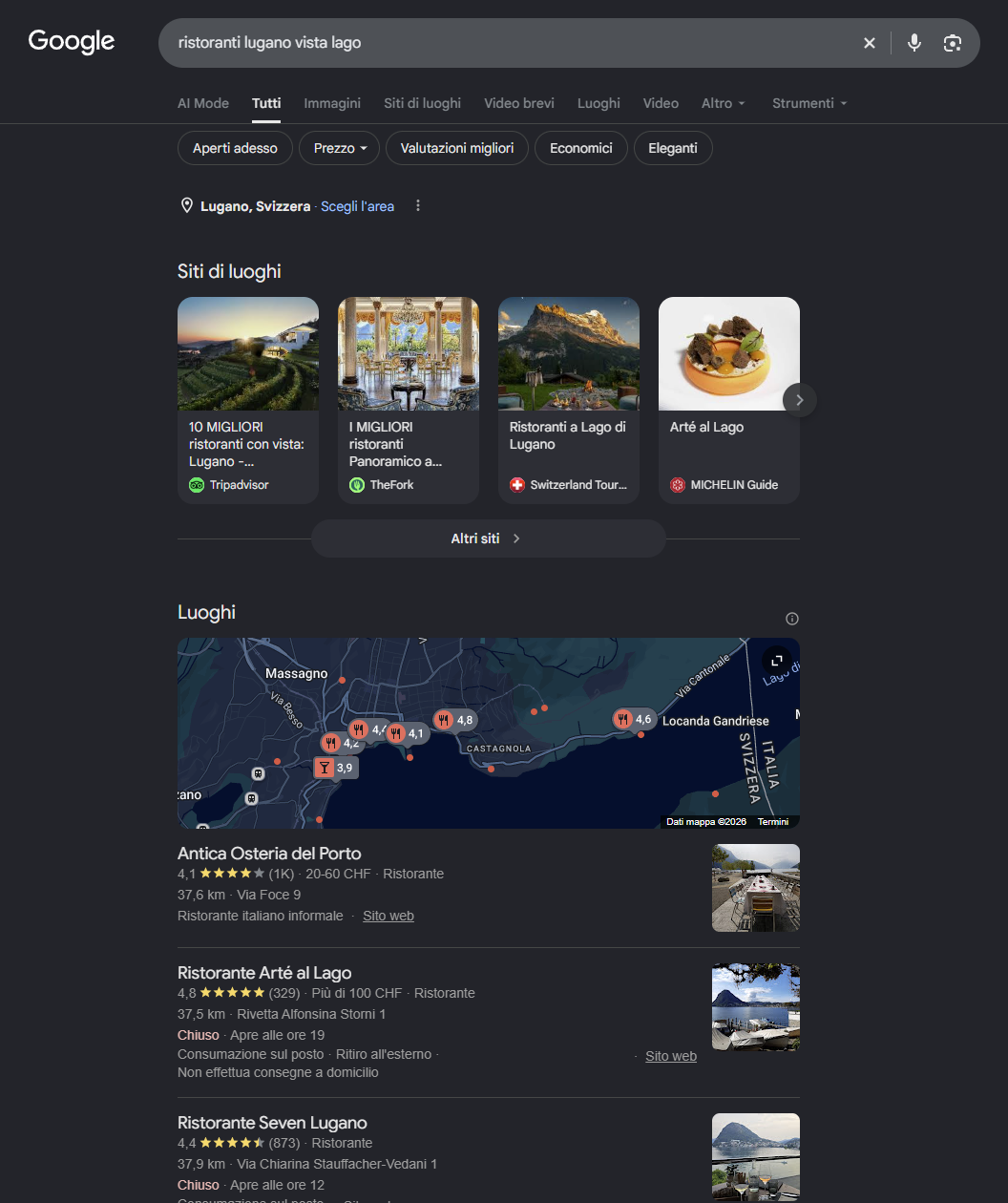The height and width of the screenshot is (1203, 1008).
Task: Open Ristorante Arté al Lago's Sito web link
Action: (x=671, y=1056)
